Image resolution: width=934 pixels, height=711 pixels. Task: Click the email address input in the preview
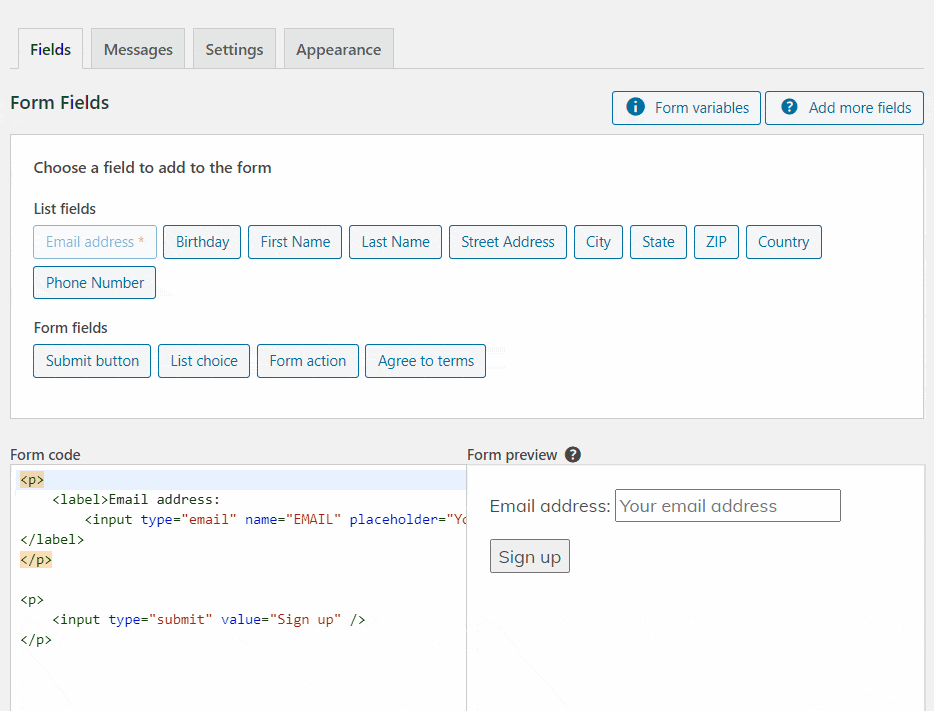727,505
